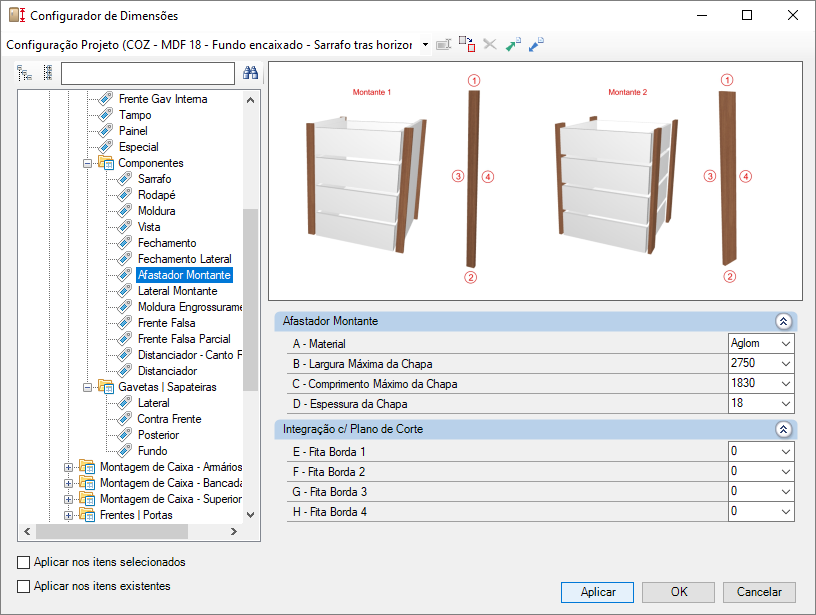Screen dimensions: 816x615
Task: Click the tag icon beside Painel
Action: pyautogui.click(x=106, y=131)
